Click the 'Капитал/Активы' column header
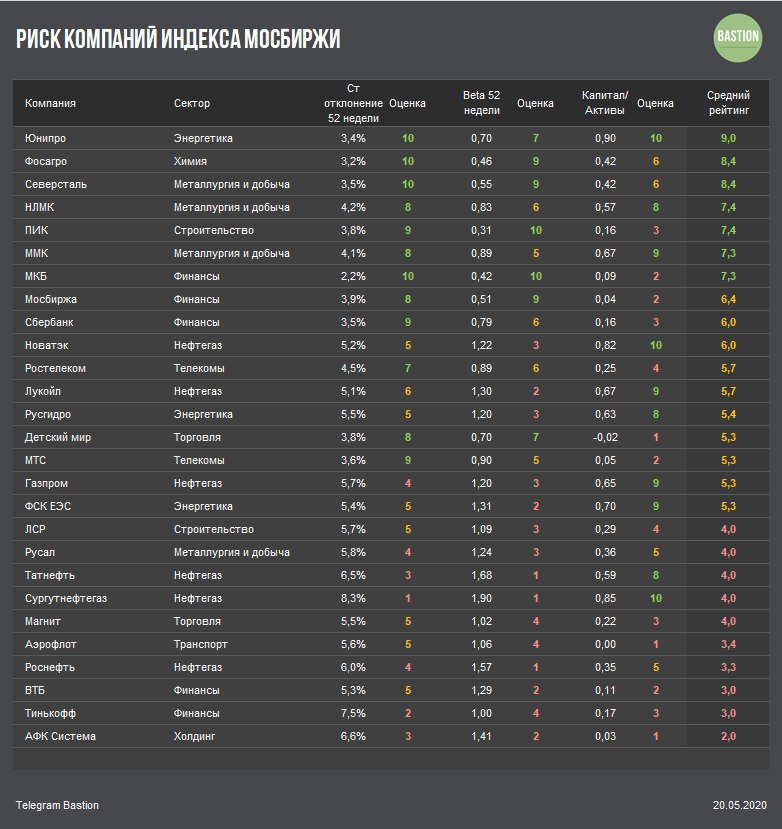The image size is (782, 829). (605, 103)
